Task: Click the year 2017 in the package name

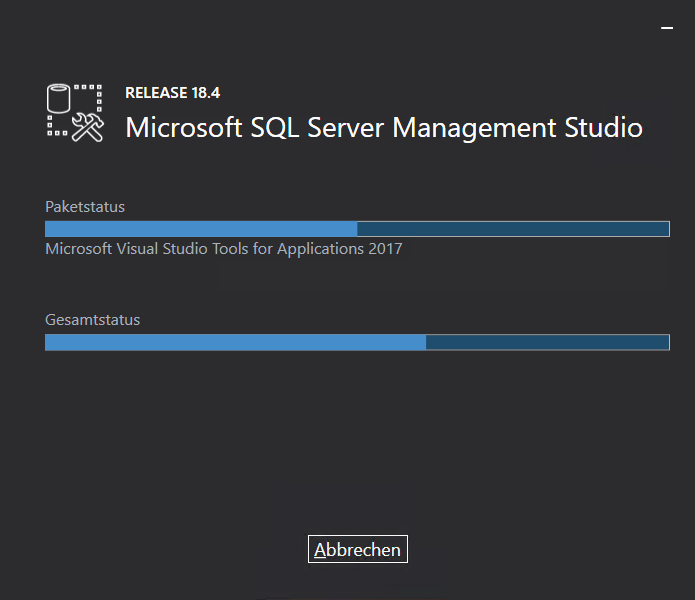Action: [384, 249]
